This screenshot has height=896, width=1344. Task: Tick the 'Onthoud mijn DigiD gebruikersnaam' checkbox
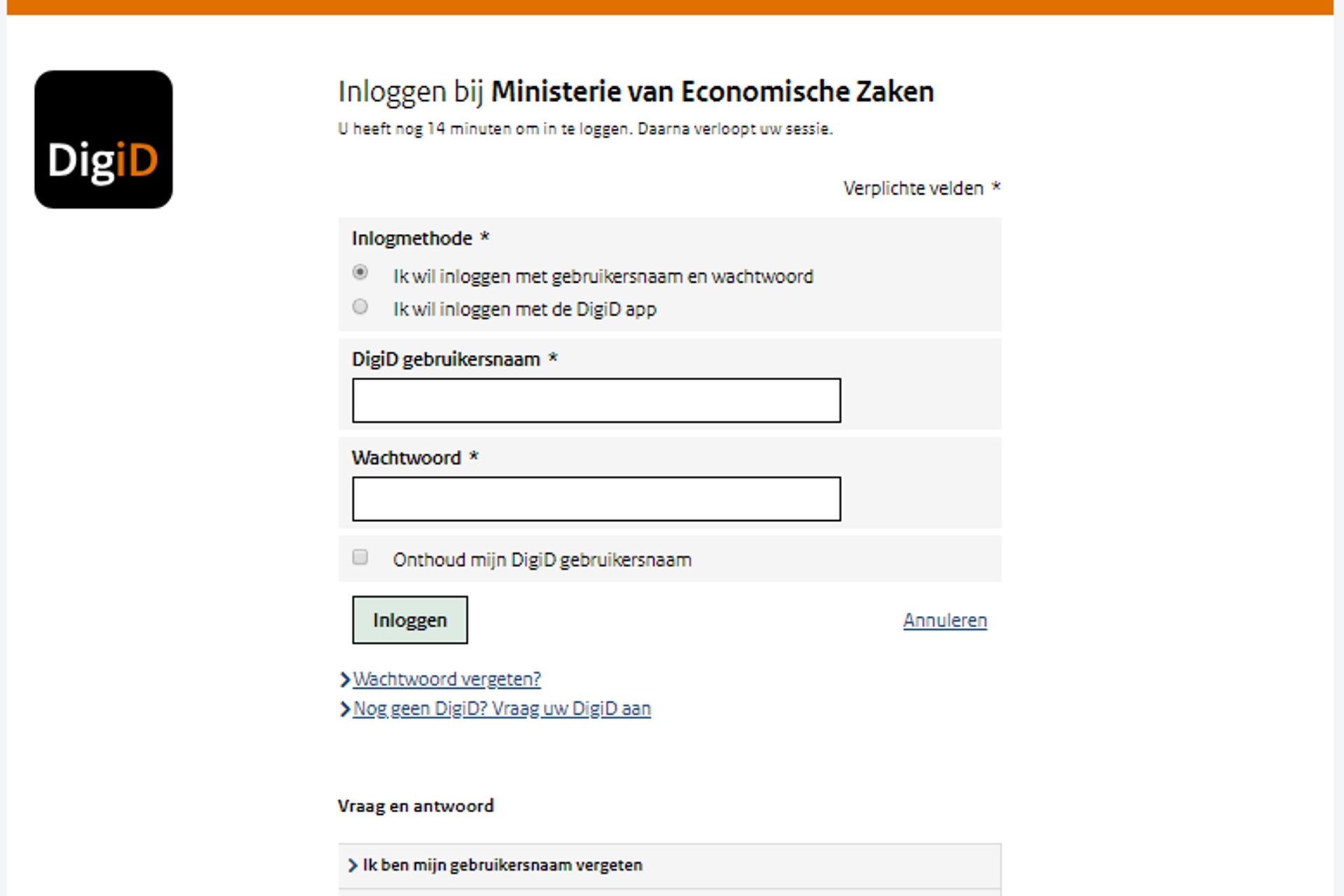click(360, 557)
